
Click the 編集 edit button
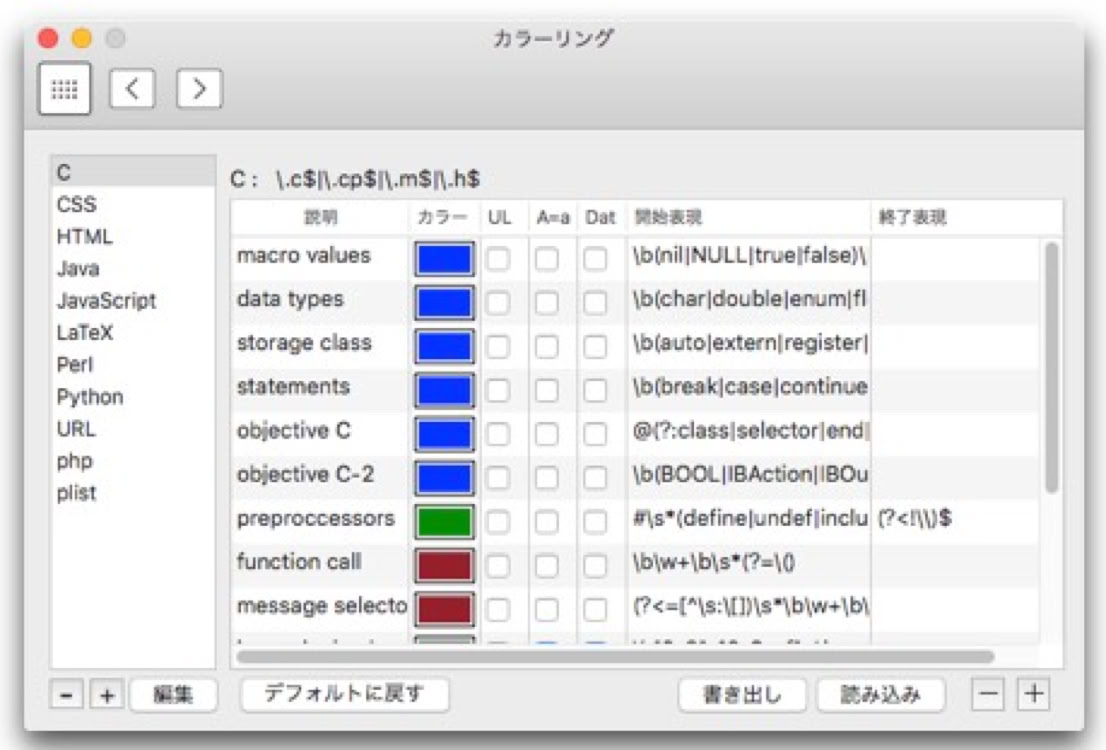tap(172, 695)
